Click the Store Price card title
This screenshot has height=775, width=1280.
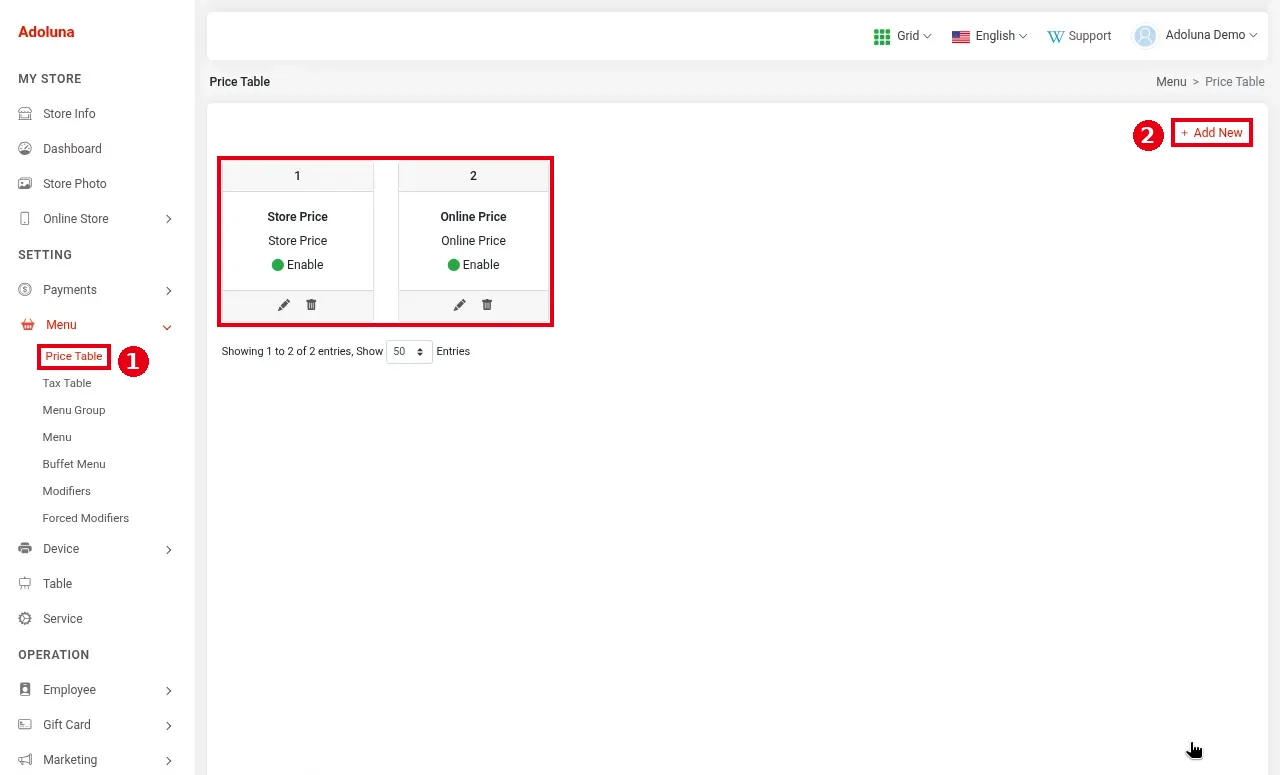click(298, 217)
